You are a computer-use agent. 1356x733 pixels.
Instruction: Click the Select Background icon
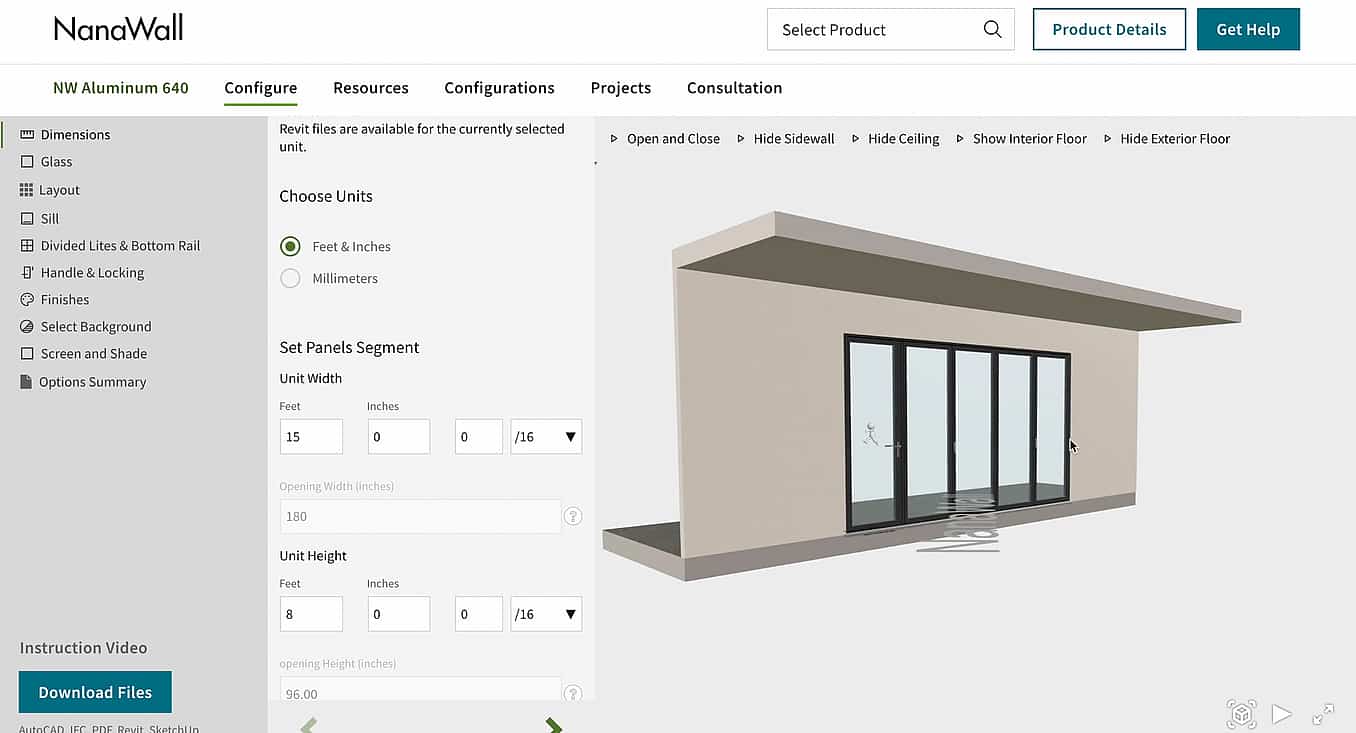27,326
